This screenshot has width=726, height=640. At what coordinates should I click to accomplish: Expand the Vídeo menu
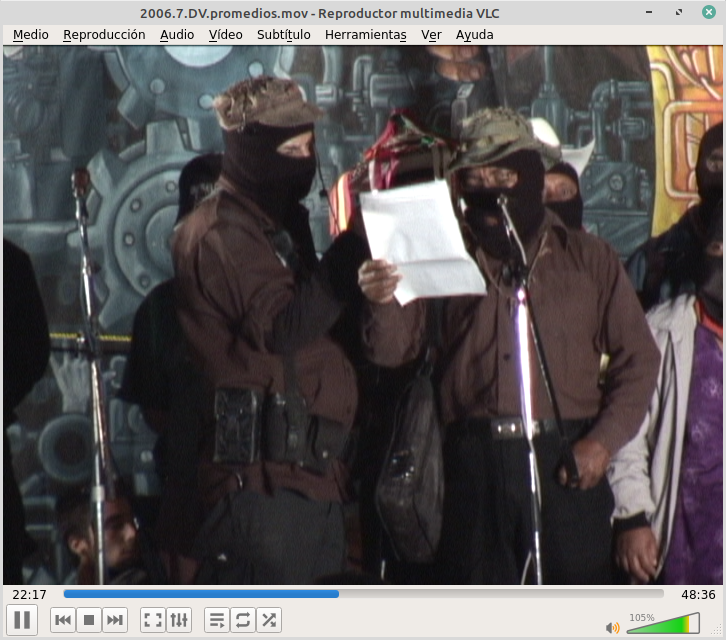225,34
